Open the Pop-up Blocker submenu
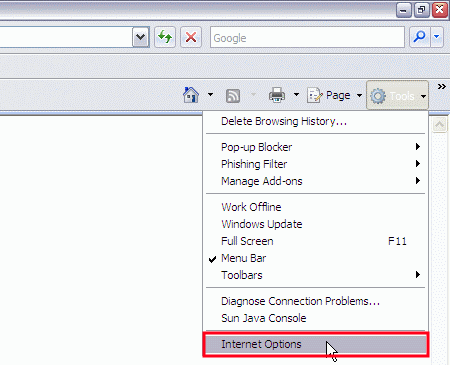 tap(315, 147)
